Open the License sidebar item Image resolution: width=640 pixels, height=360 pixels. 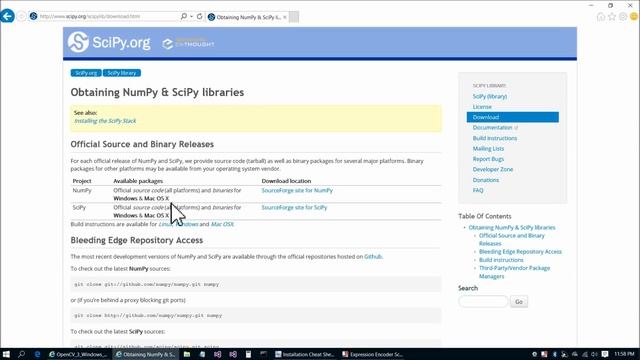click(482, 107)
